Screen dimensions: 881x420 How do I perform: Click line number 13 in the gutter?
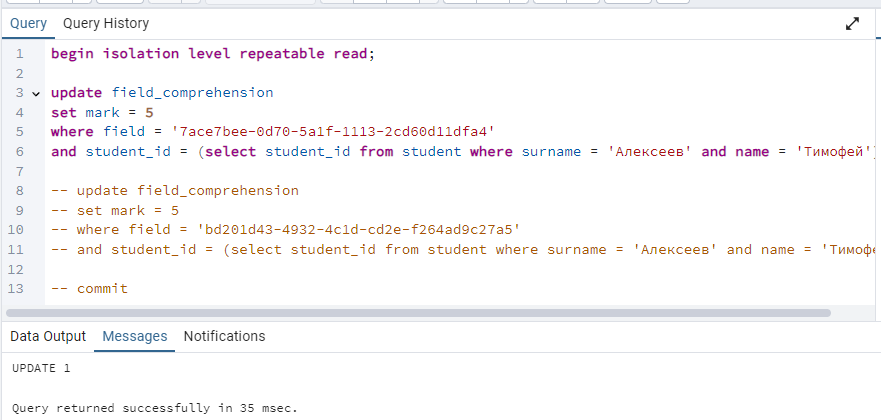(16, 289)
